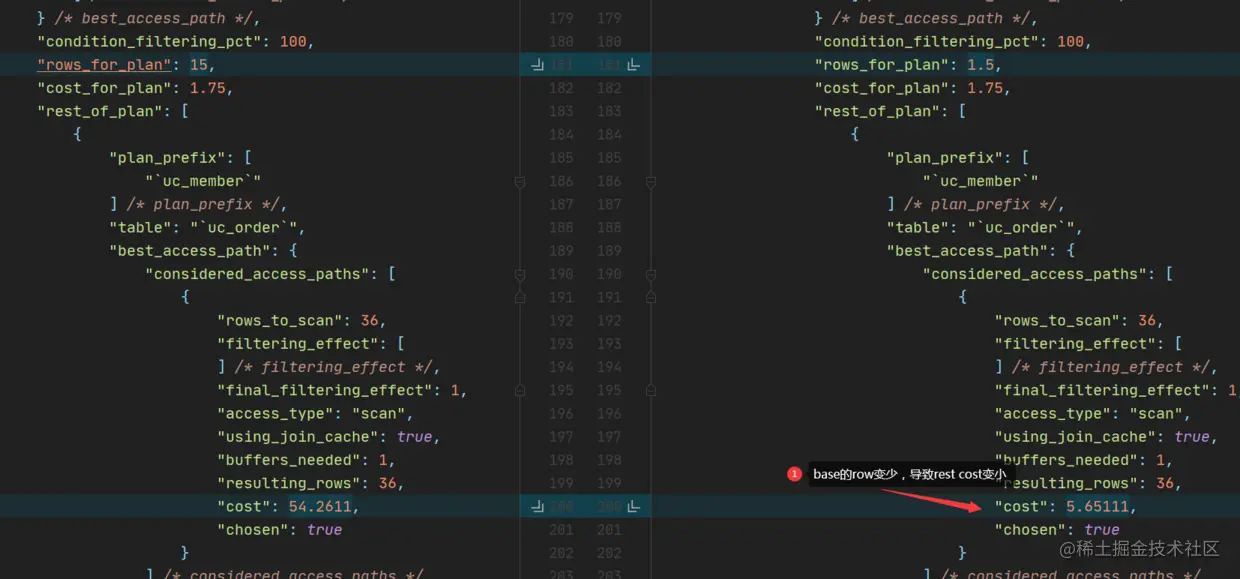The image size is (1240, 579).
Task: Click "chosen": true in left pane
Action: 279,530
